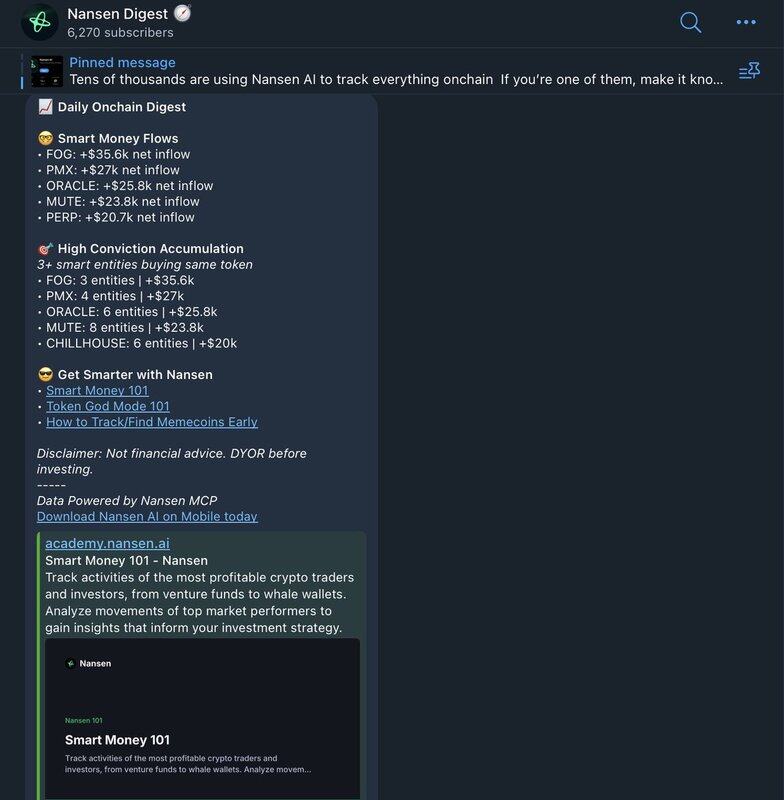This screenshot has width=784, height=800.
Task: Click the verified compass badge beside channel name
Action: pos(182,14)
